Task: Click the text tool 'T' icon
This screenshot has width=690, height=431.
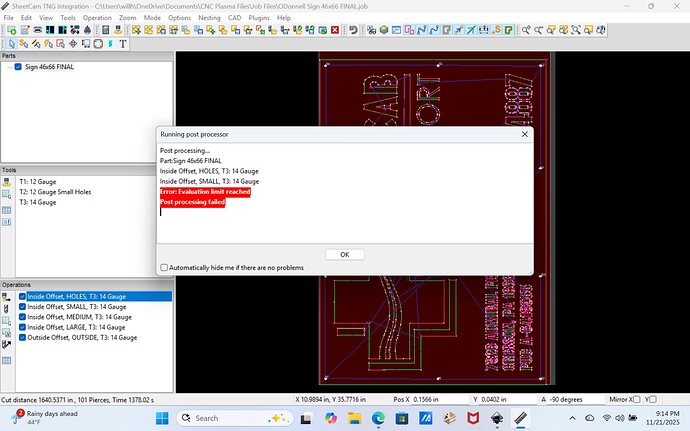Action: click(123, 44)
